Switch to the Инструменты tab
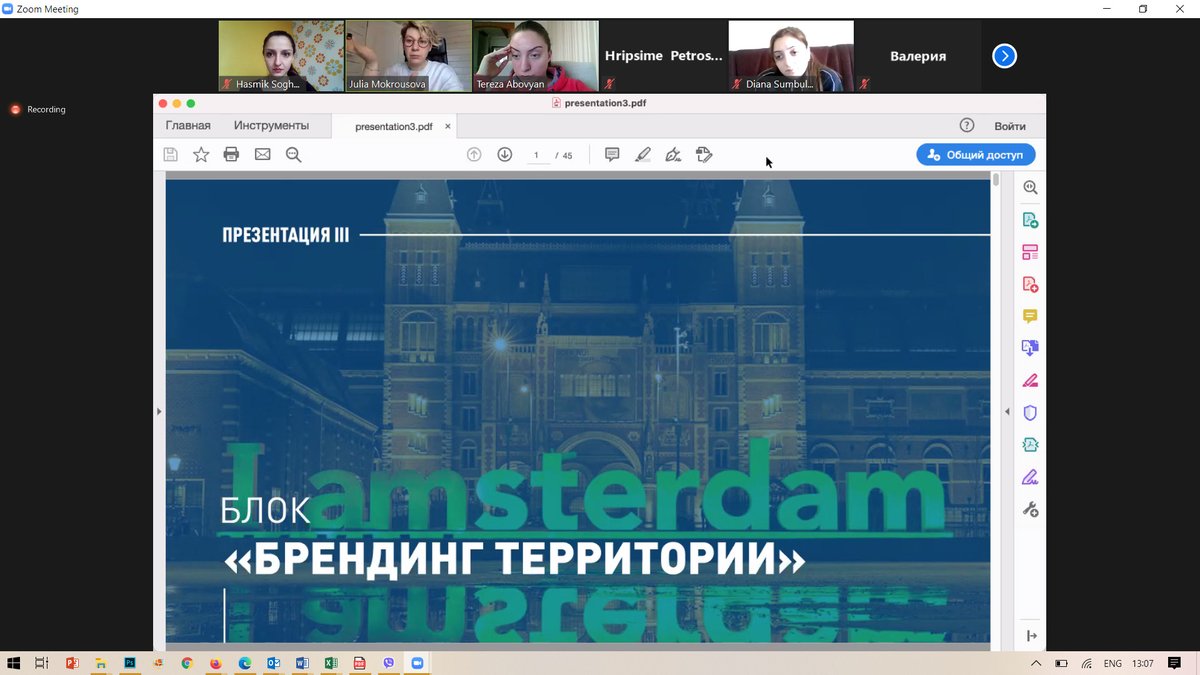 coord(271,125)
